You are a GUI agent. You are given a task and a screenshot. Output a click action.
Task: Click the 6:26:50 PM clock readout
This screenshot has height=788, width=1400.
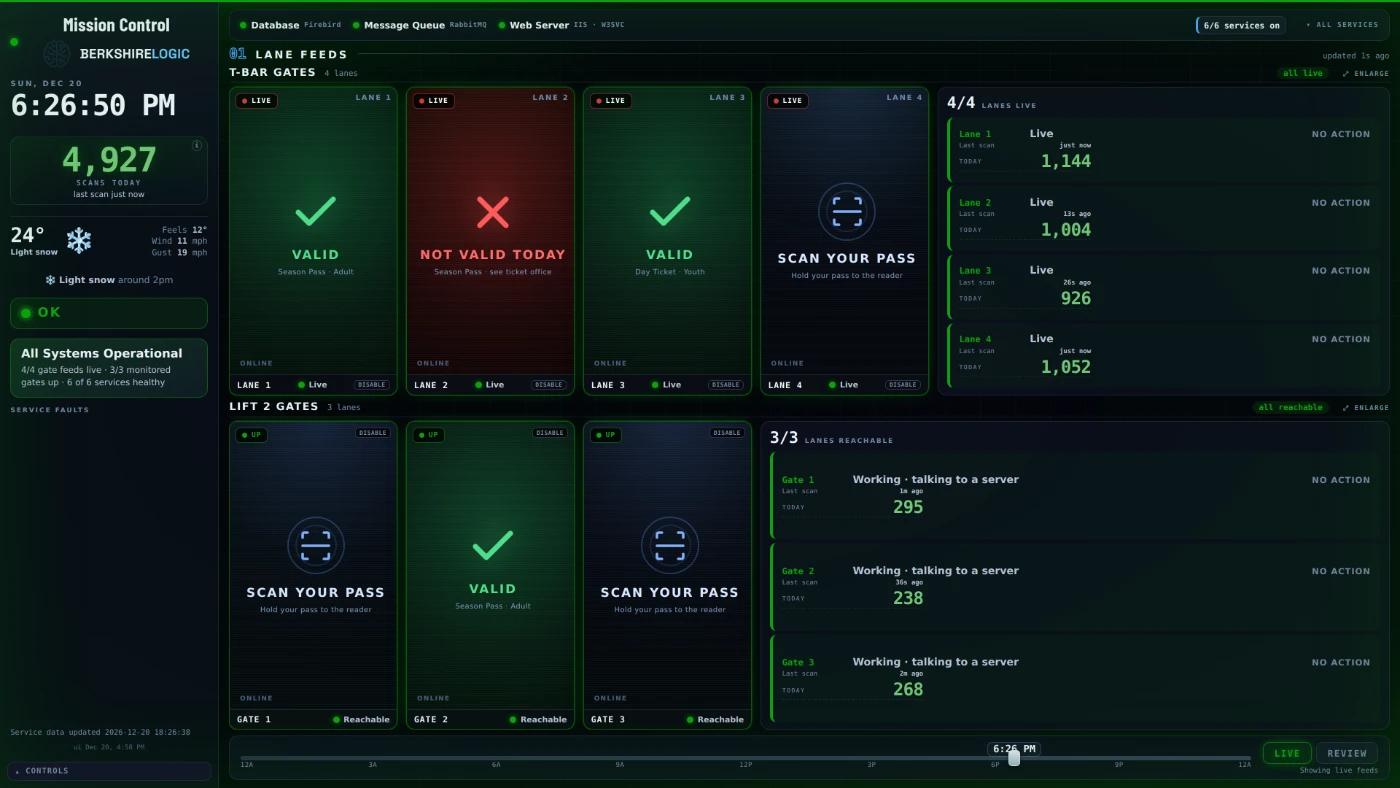[x=93, y=105]
